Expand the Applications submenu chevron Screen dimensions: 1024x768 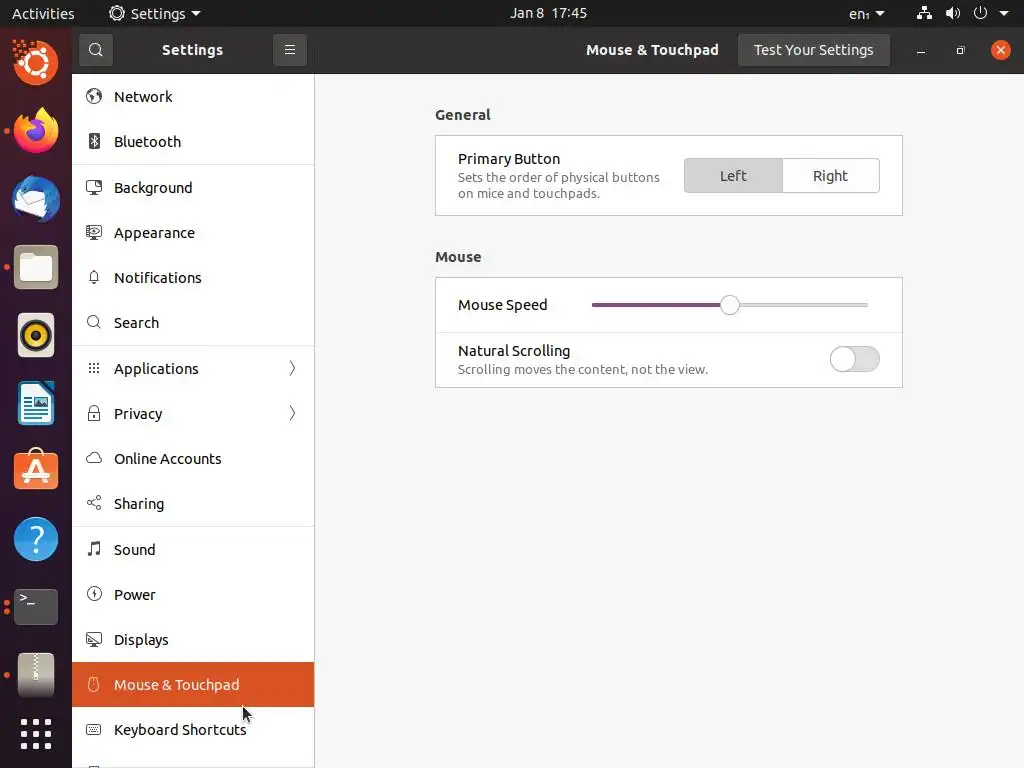(292, 368)
